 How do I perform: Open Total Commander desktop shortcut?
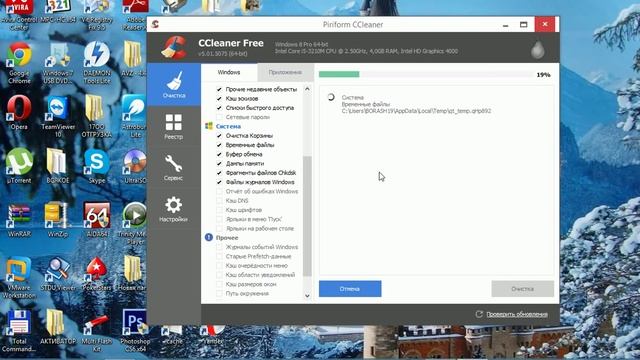click(18, 331)
